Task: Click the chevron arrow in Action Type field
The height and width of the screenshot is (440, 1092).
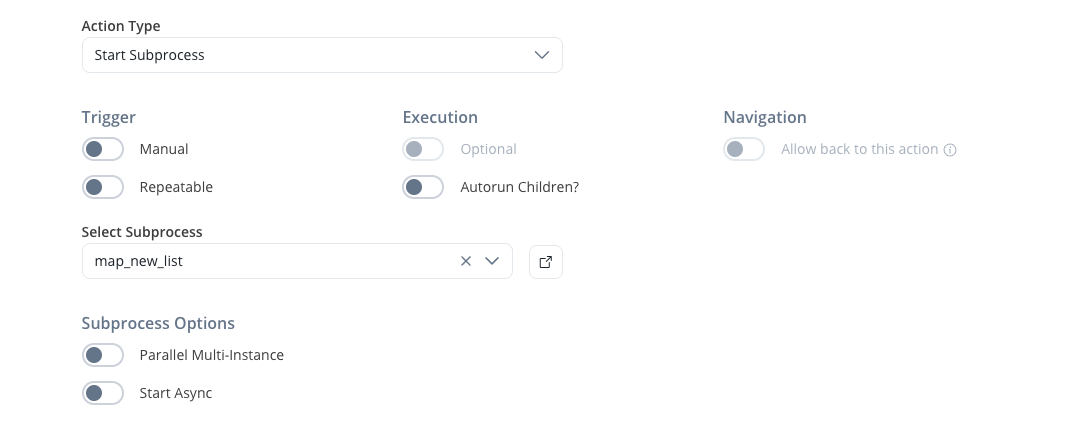Action: click(x=542, y=55)
